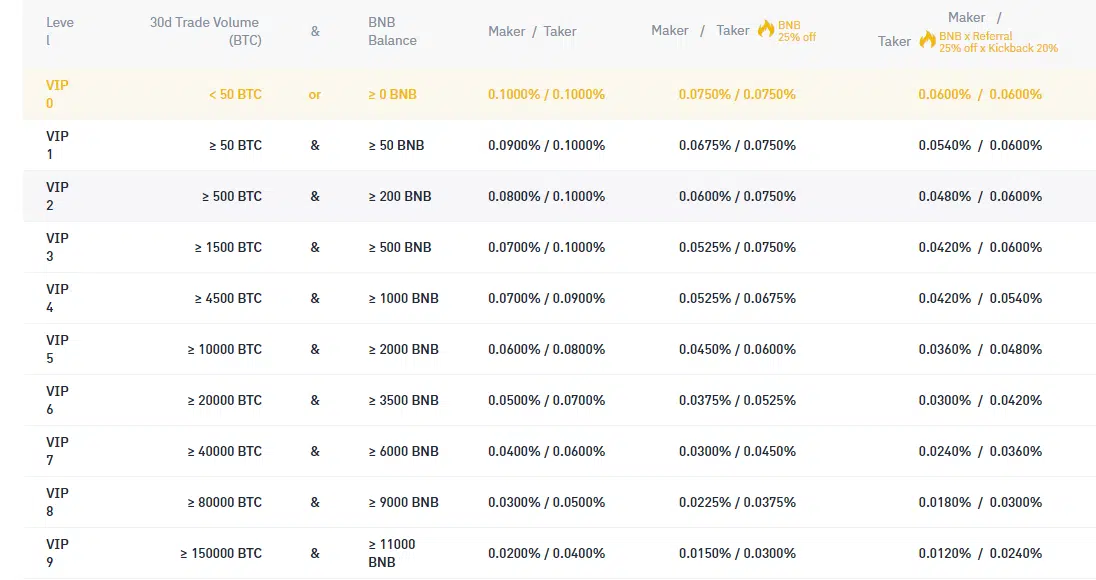Click VIP 0 BNB-discount fee "0.0750% / 0.0750%"

point(737,94)
